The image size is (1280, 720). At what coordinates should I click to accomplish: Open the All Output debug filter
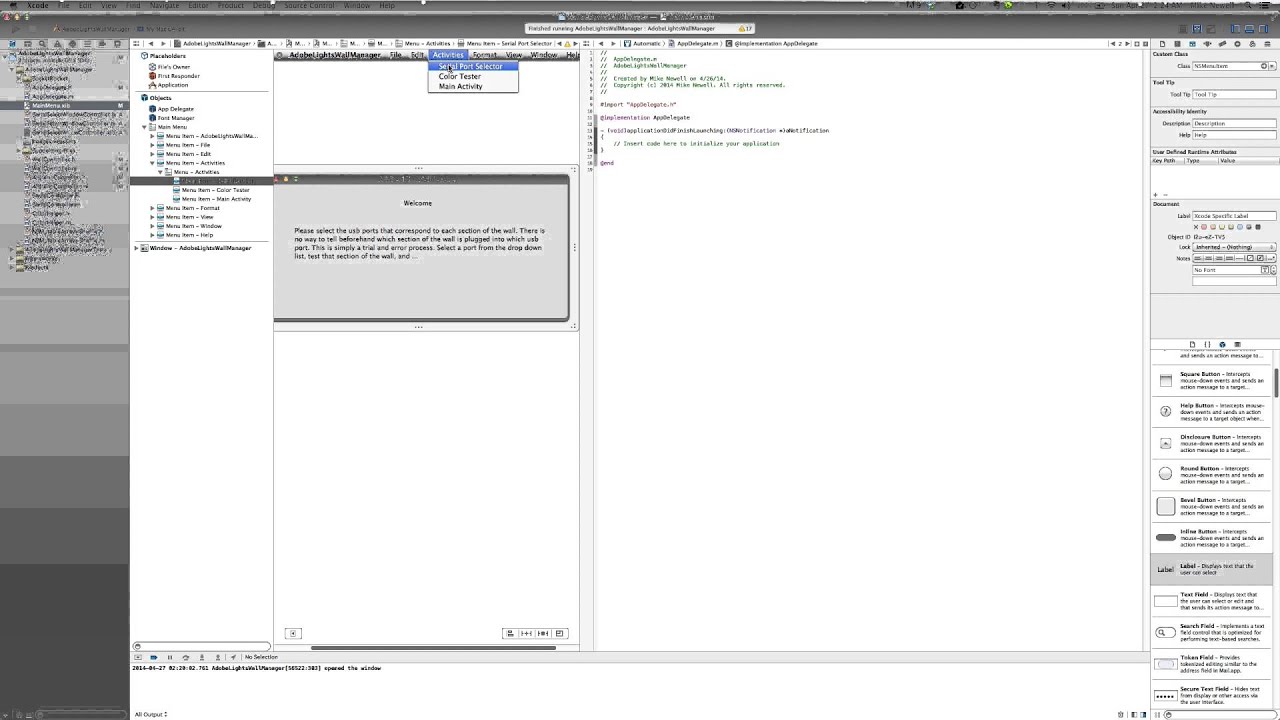tap(151, 714)
